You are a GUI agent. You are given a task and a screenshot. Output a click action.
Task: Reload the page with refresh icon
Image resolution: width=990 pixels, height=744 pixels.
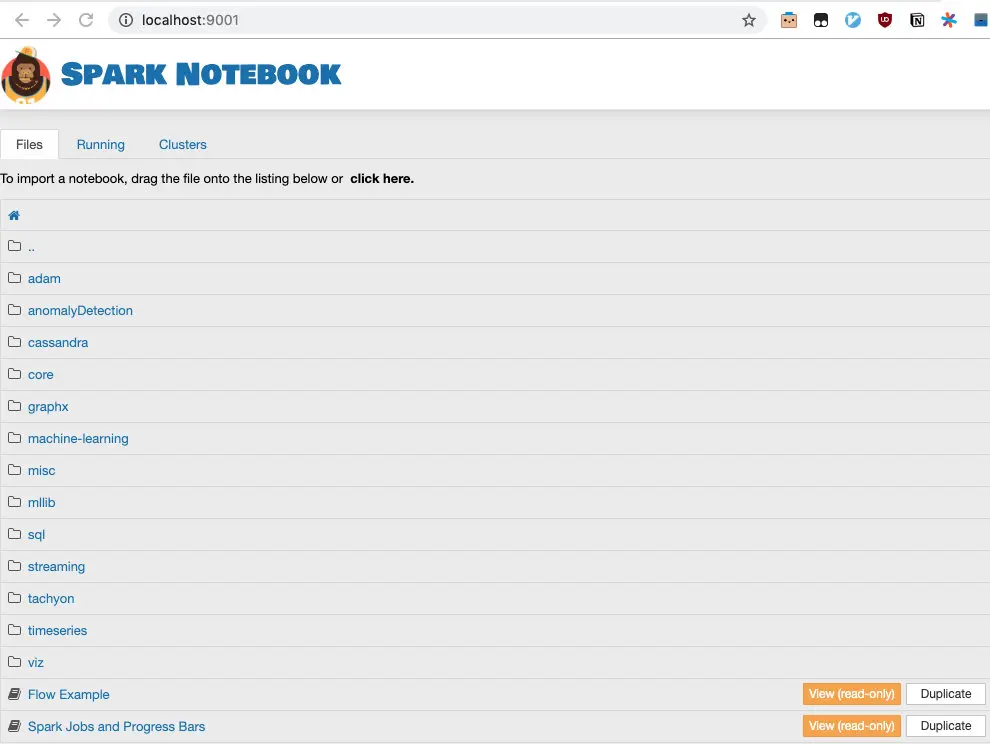(86, 20)
